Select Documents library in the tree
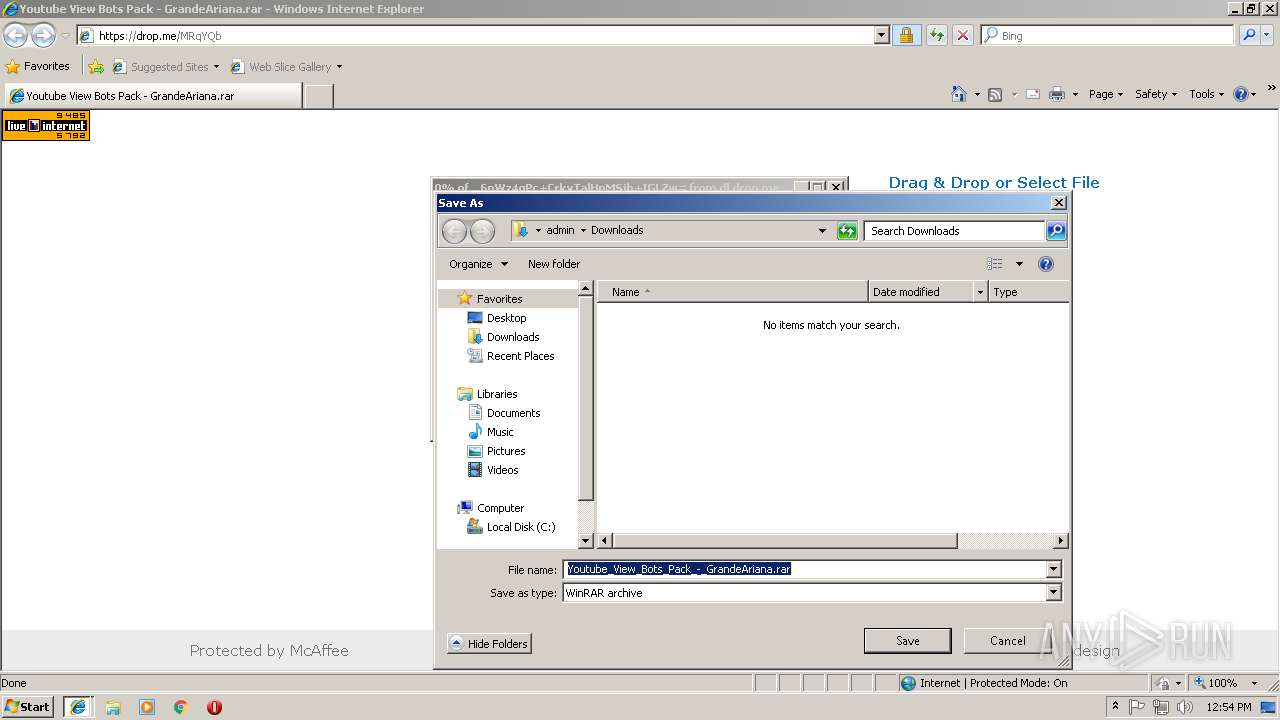 click(x=513, y=413)
